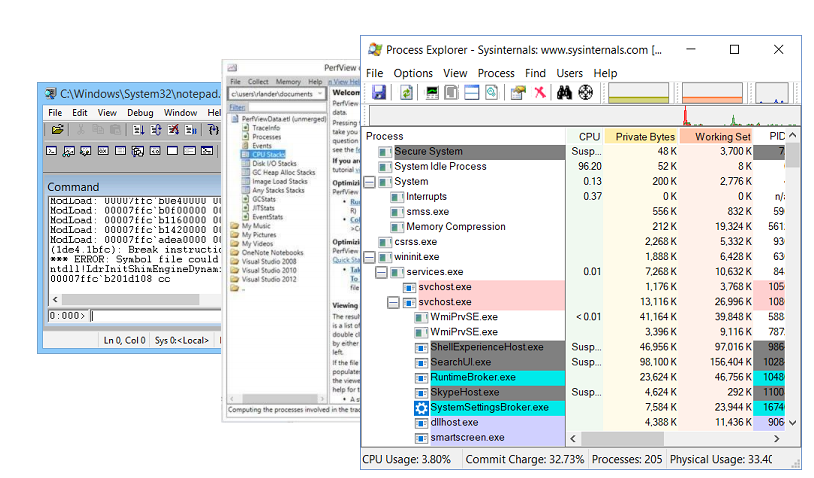Click the Commit Charge status bar entry
This screenshot has width=814, height=478.
(525, 459)
